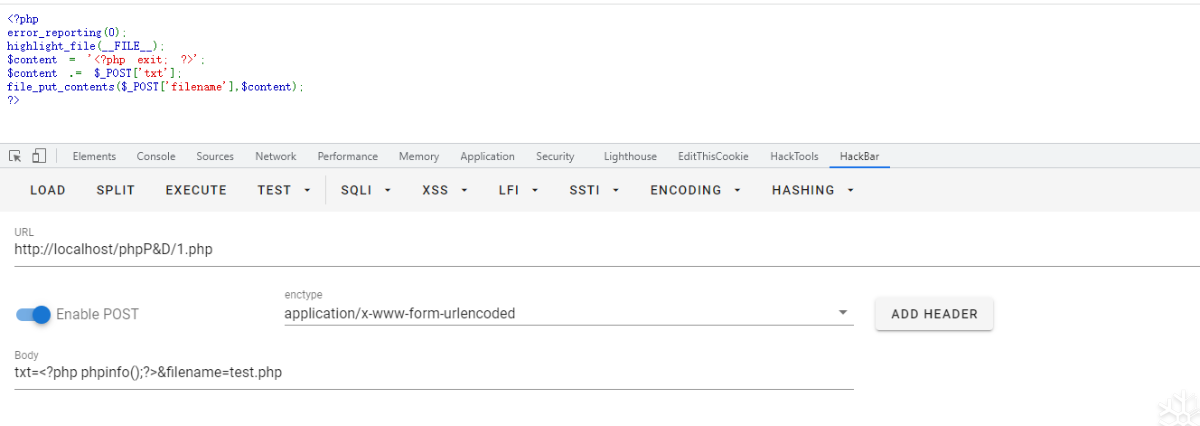The image size is (1200, 426).
Task: Expand the SQLI dropdown menu
Action: tap(365, 190)
